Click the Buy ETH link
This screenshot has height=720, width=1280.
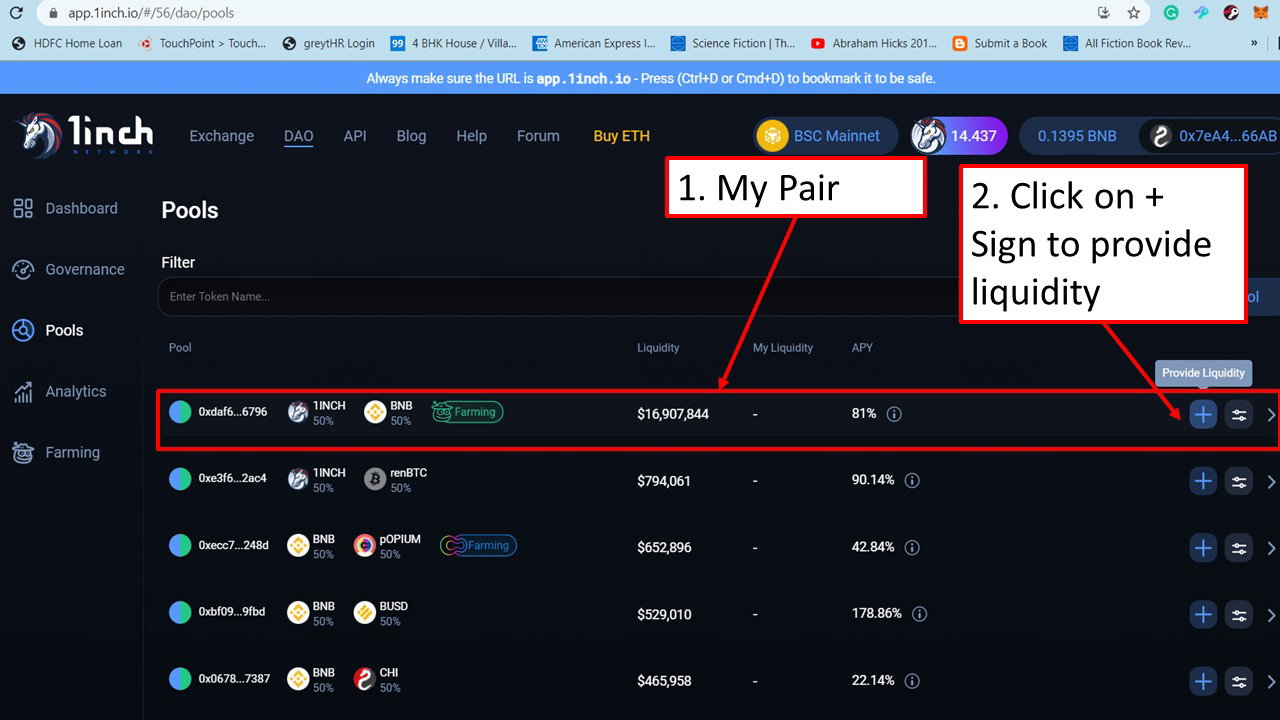click(622, 136)
